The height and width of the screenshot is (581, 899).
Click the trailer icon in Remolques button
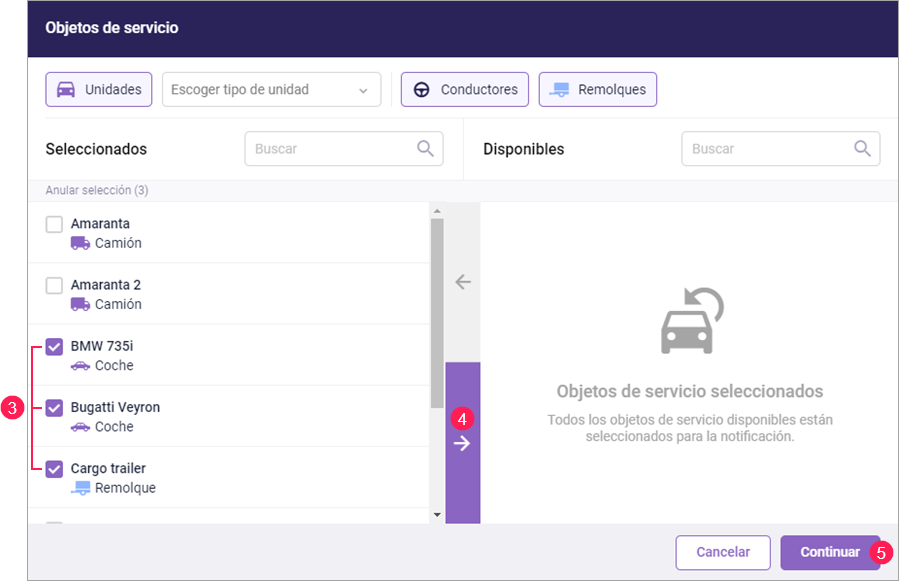tap(560, 90)
